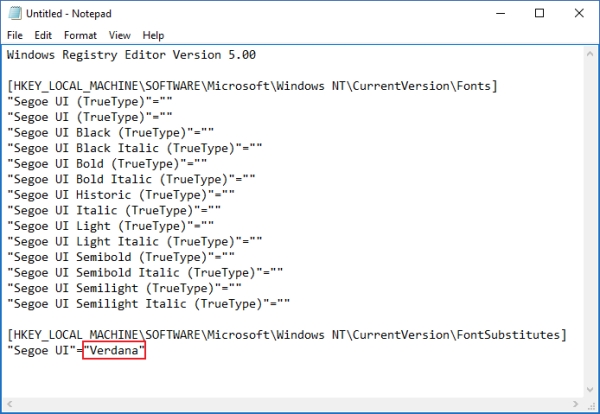The image size is (600, 414).
Task: Click the "Segoe UI Semibold (TrueType)" line
Action: click(x=121, y=257)
